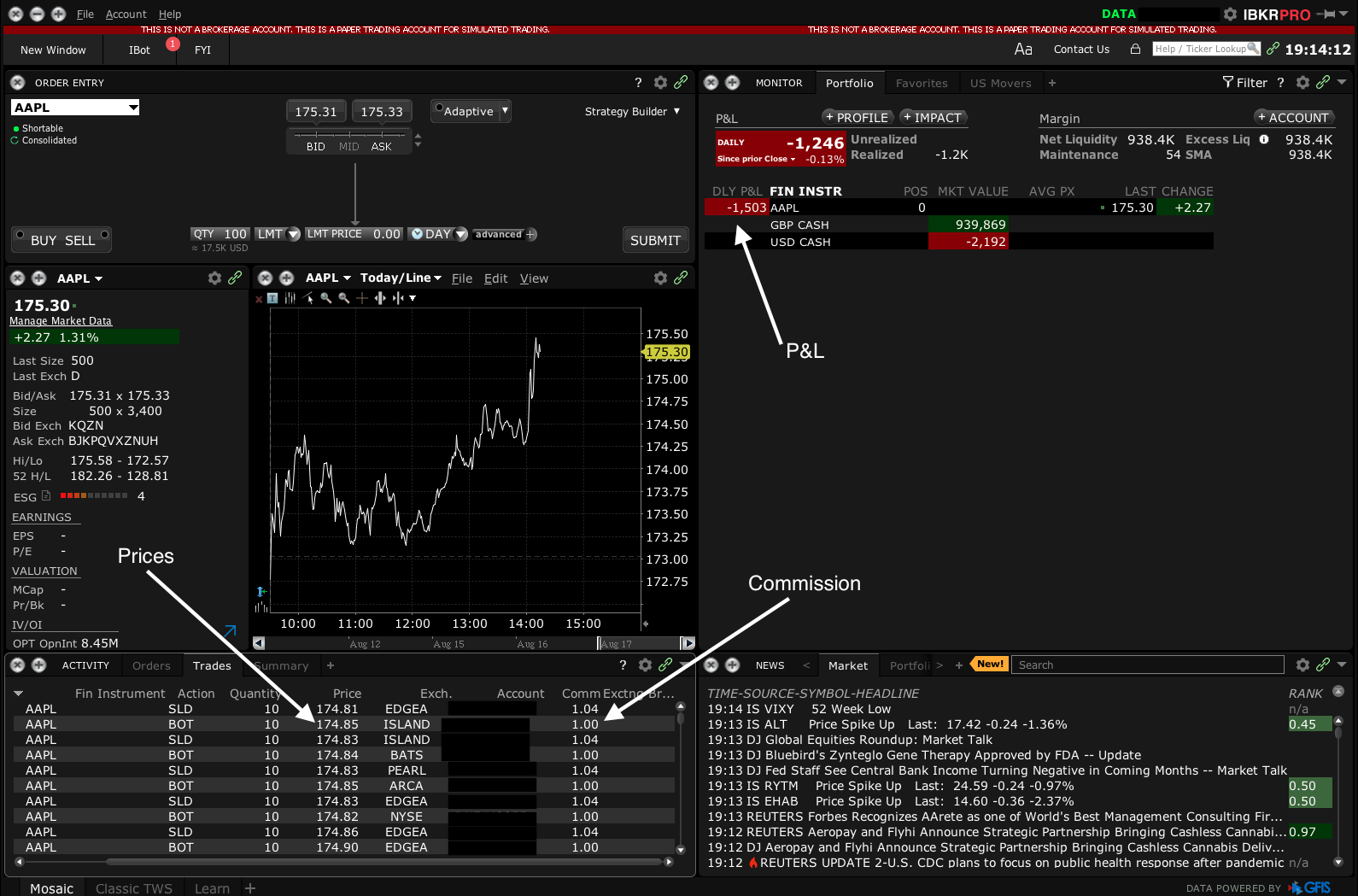Switch to the Favorites tab
Image resolution: width=1358 pixels, height=896 pixels.
coord(922,83)
